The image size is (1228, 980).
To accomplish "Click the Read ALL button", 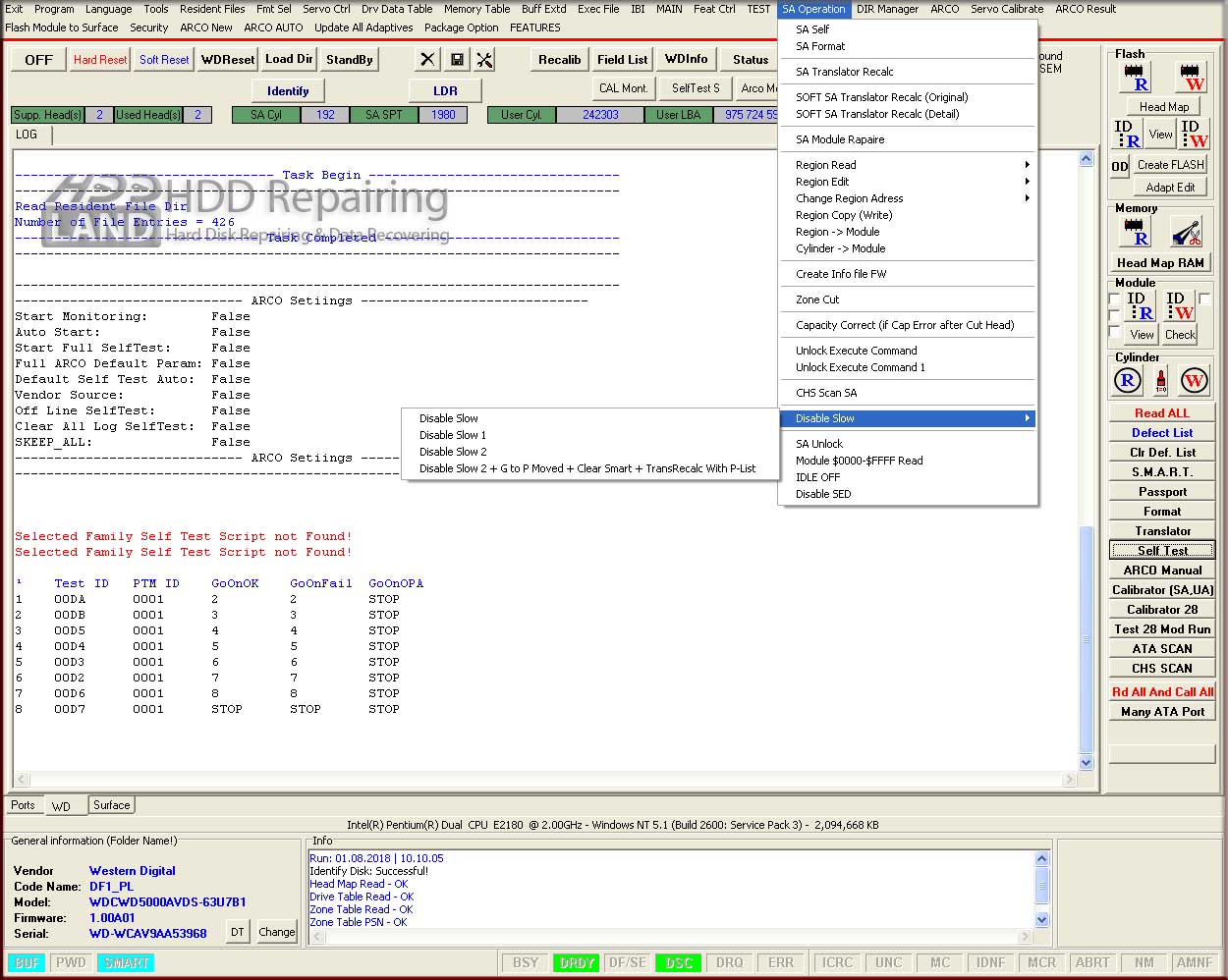I will [x=1162, y=413].
